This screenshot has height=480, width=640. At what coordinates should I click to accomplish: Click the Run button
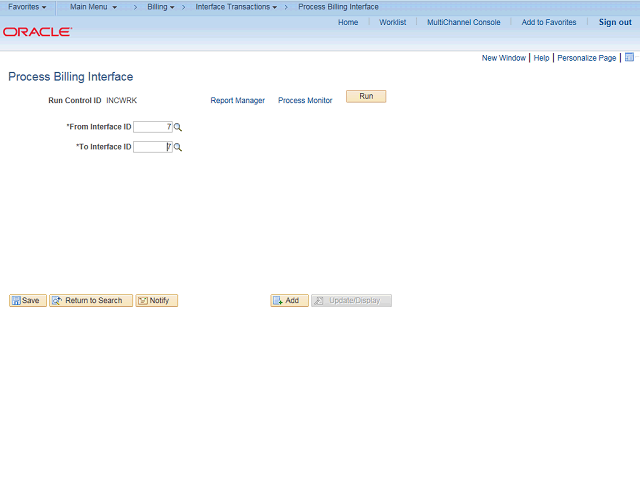tap(366, 96)
